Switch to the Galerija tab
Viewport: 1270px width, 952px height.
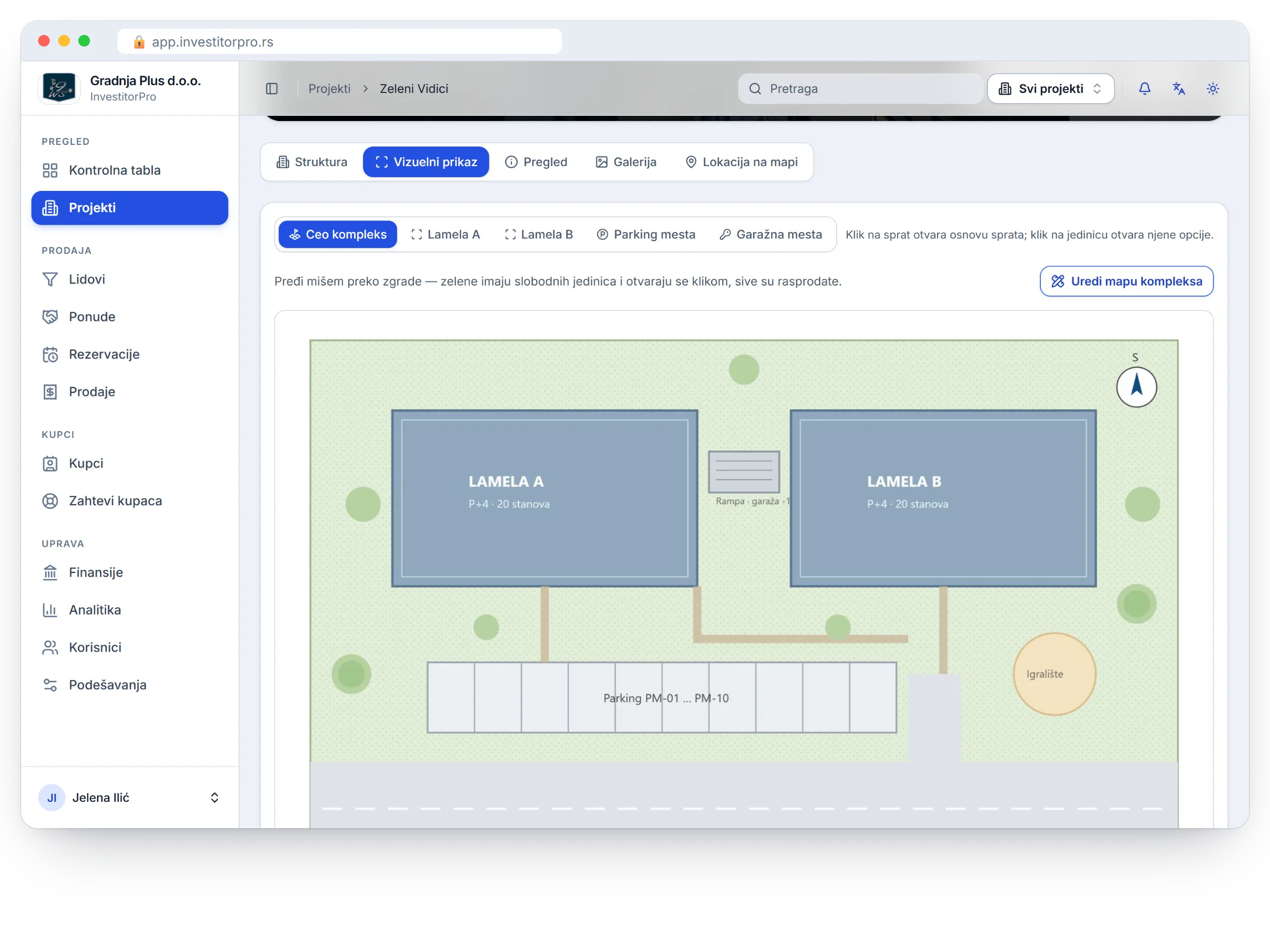pyautogui.click(x=626, y=162)
